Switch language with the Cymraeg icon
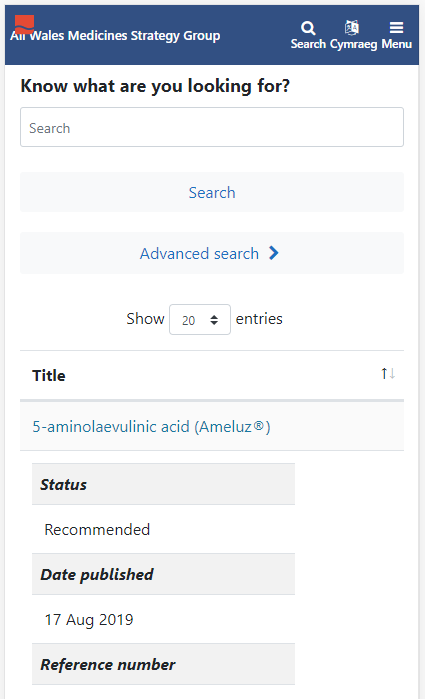Image resolution: width=425 pixels, height=699 pixels. pyautogui.click(x=351, y=28)
